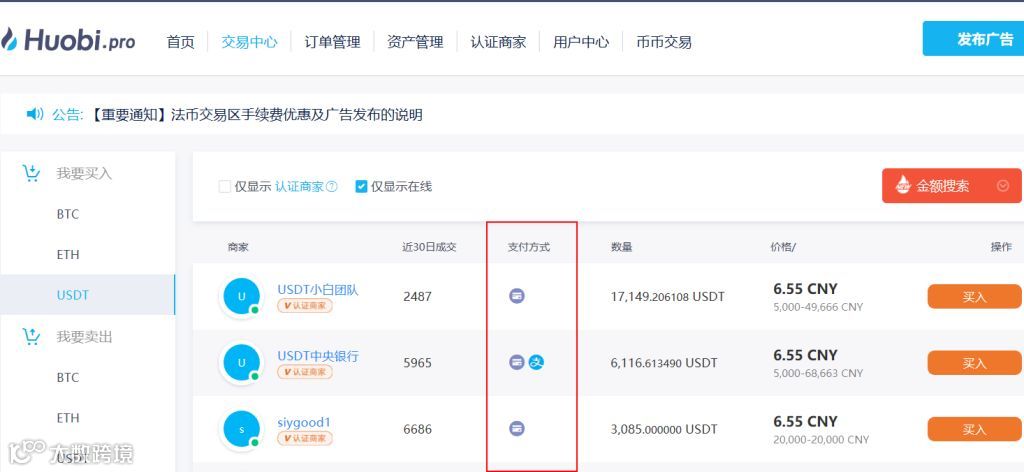Click bank card payment icon in USDT中央银行 row
1024x472 pixels.
[x=517, y=362]
